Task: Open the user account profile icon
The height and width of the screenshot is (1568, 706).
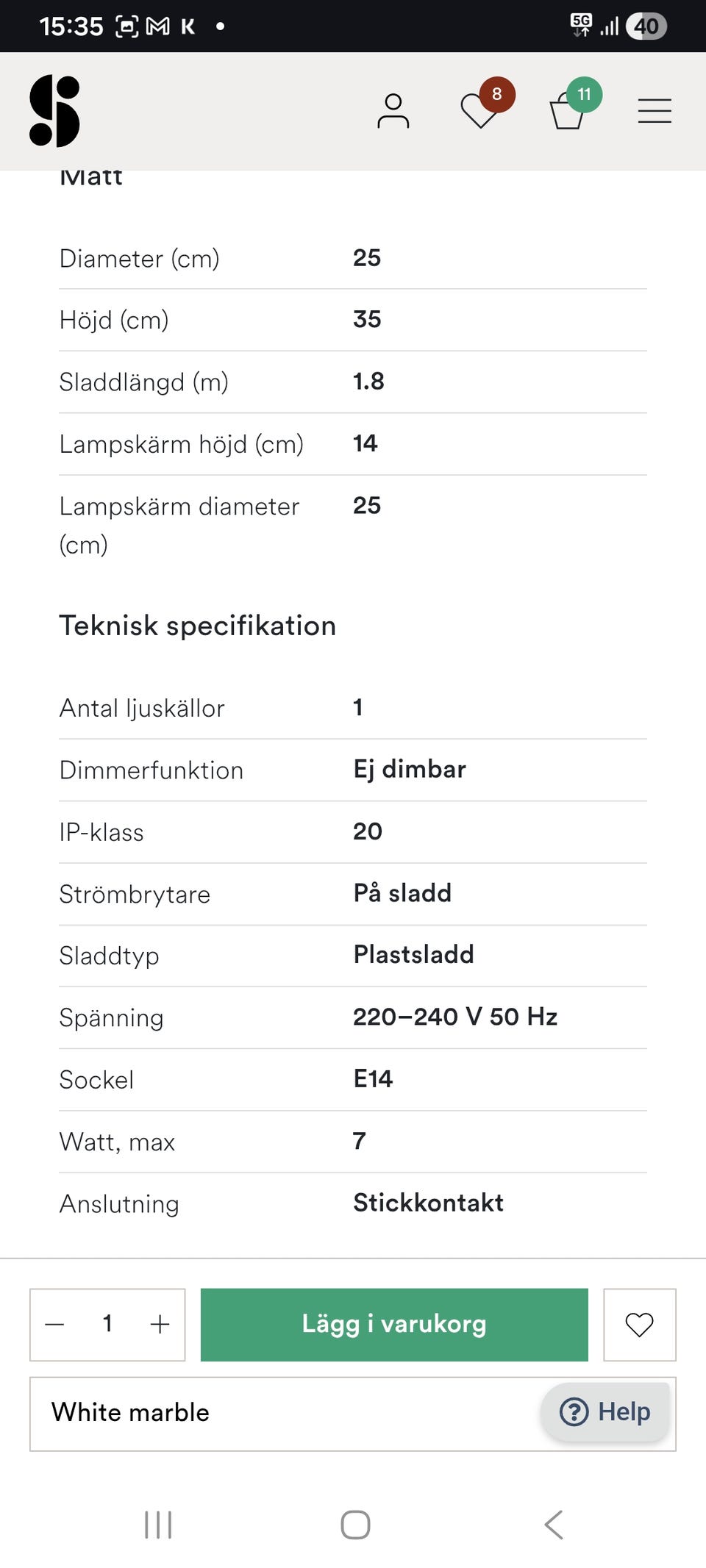Action: (x=393, y=111)
